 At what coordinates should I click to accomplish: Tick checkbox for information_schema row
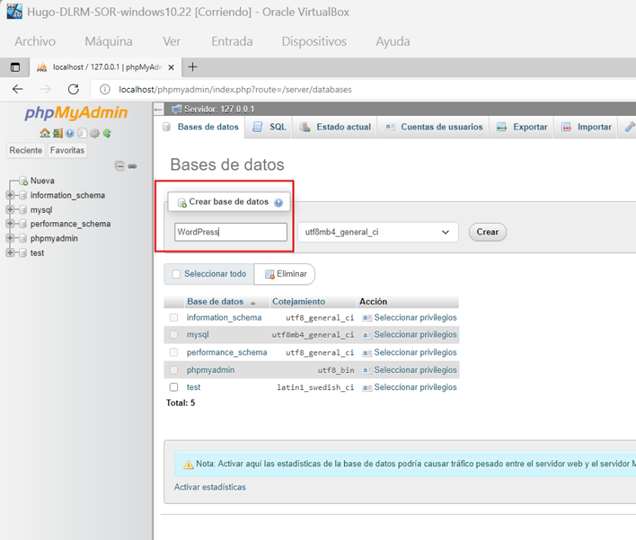(x=174, y=318)
